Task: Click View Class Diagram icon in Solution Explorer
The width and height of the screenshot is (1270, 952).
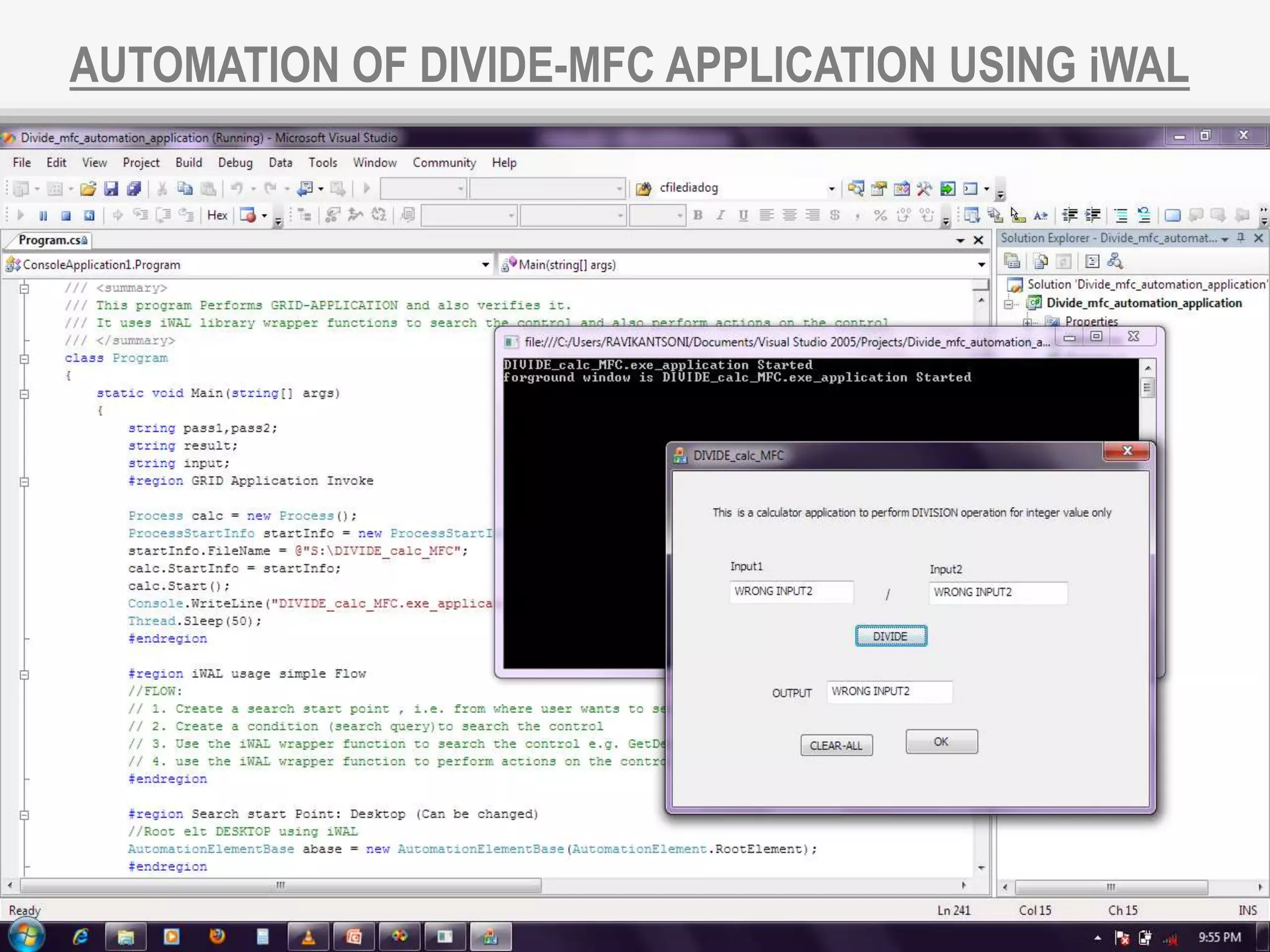Action: [x=1115, y=262]
